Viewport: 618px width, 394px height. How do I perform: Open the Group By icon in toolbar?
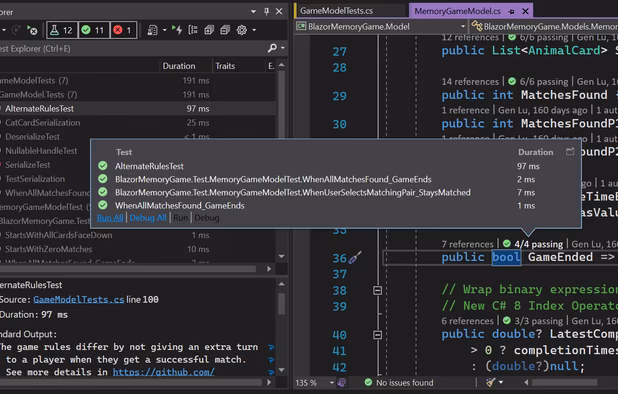pyautogui.click(x=193, y=30)
